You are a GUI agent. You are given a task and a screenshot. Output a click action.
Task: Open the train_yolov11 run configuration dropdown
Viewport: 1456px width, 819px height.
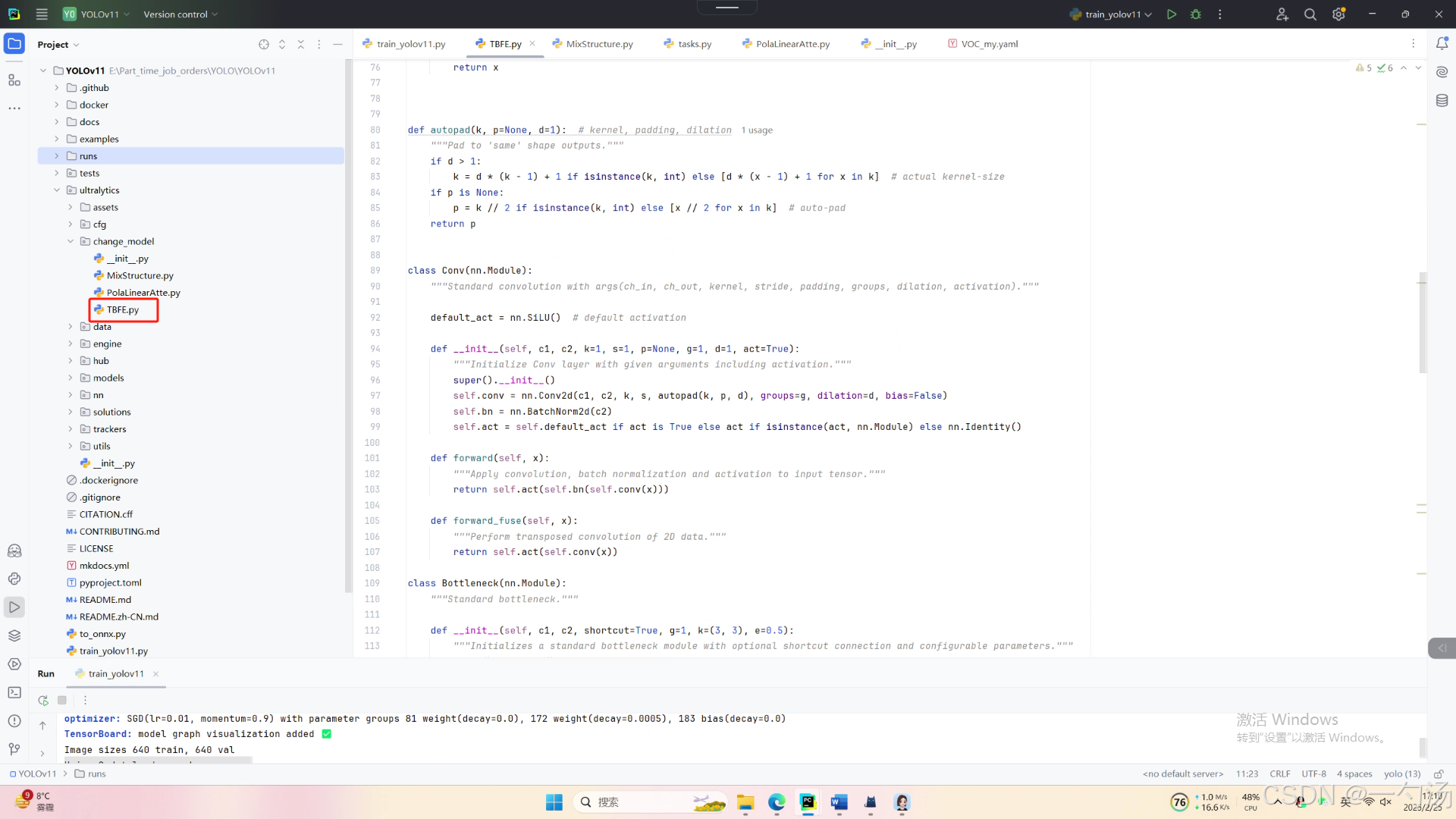[1112, 14]
